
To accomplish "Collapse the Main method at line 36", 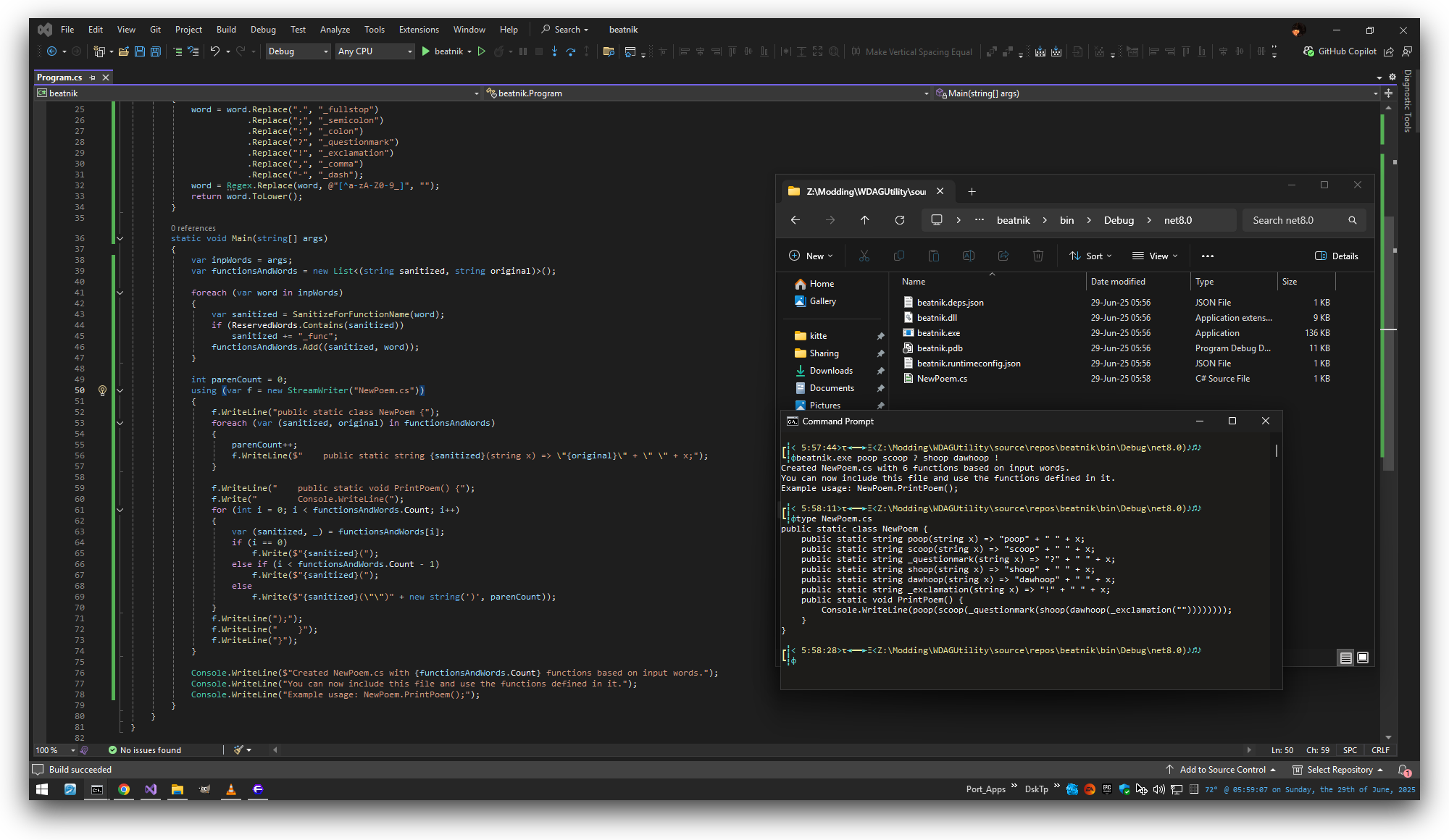I will pyautogui.click(x=120, y=238).
